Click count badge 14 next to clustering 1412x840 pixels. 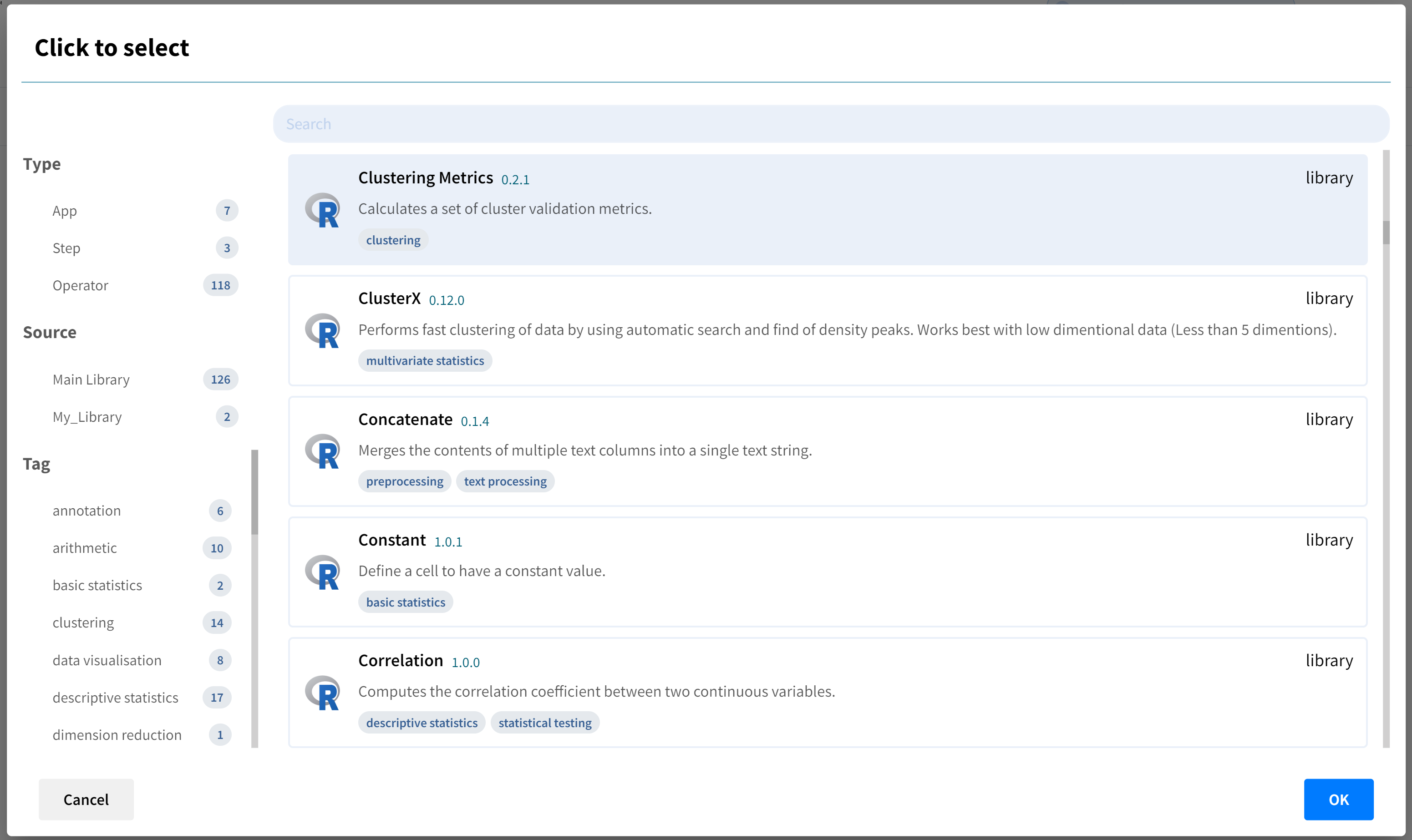point(217,622)
